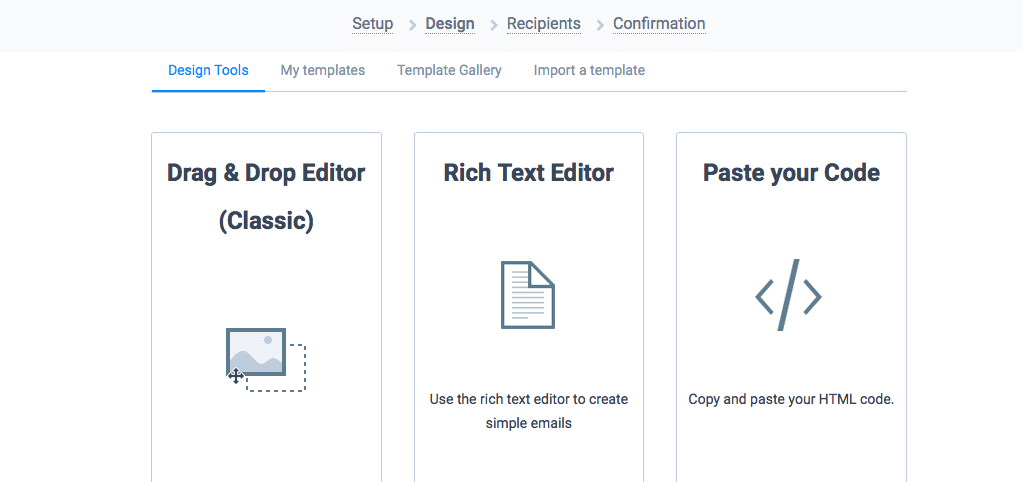Click the move-arrows cursor on the image icon
The image size is (1023, 482).
(x=236, y=376)
